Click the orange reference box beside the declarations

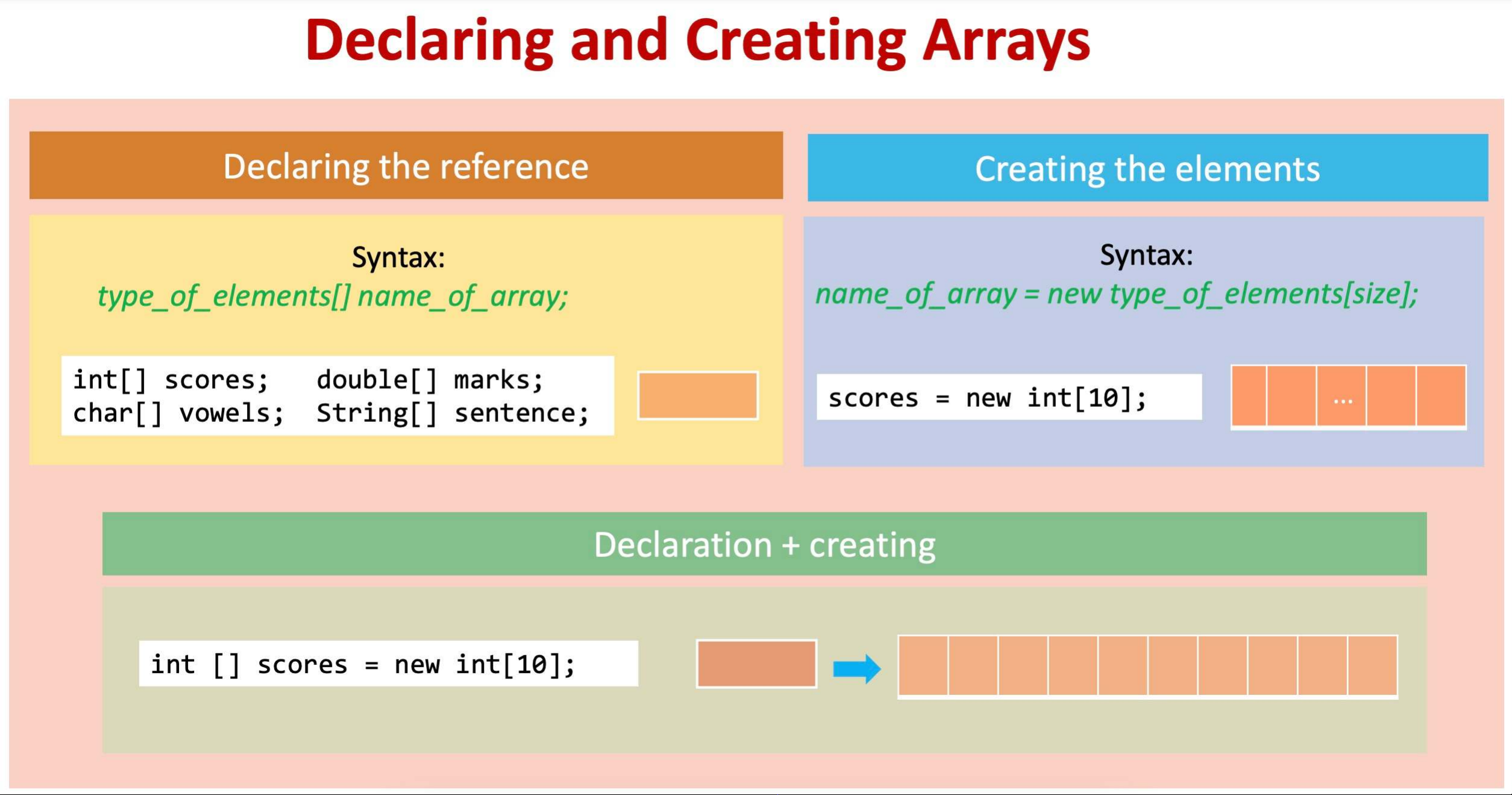click(697, 395)
